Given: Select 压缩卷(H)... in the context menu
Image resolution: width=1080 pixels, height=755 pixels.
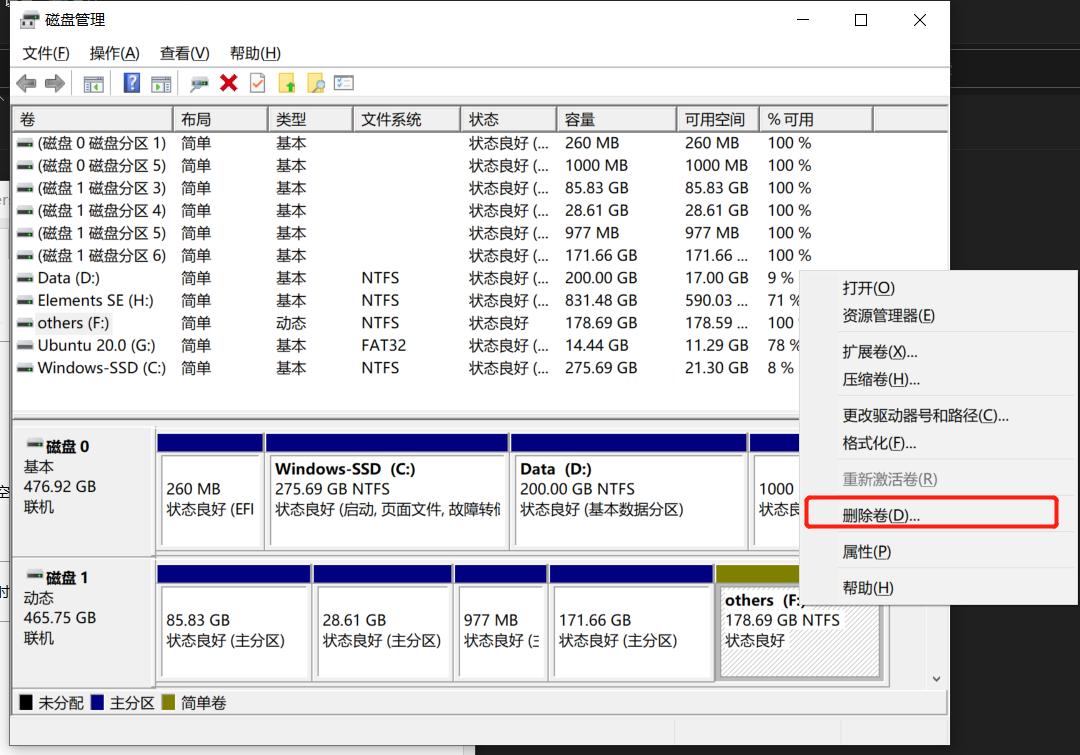Looking at the screenshot, I should (x=938, y=380).
